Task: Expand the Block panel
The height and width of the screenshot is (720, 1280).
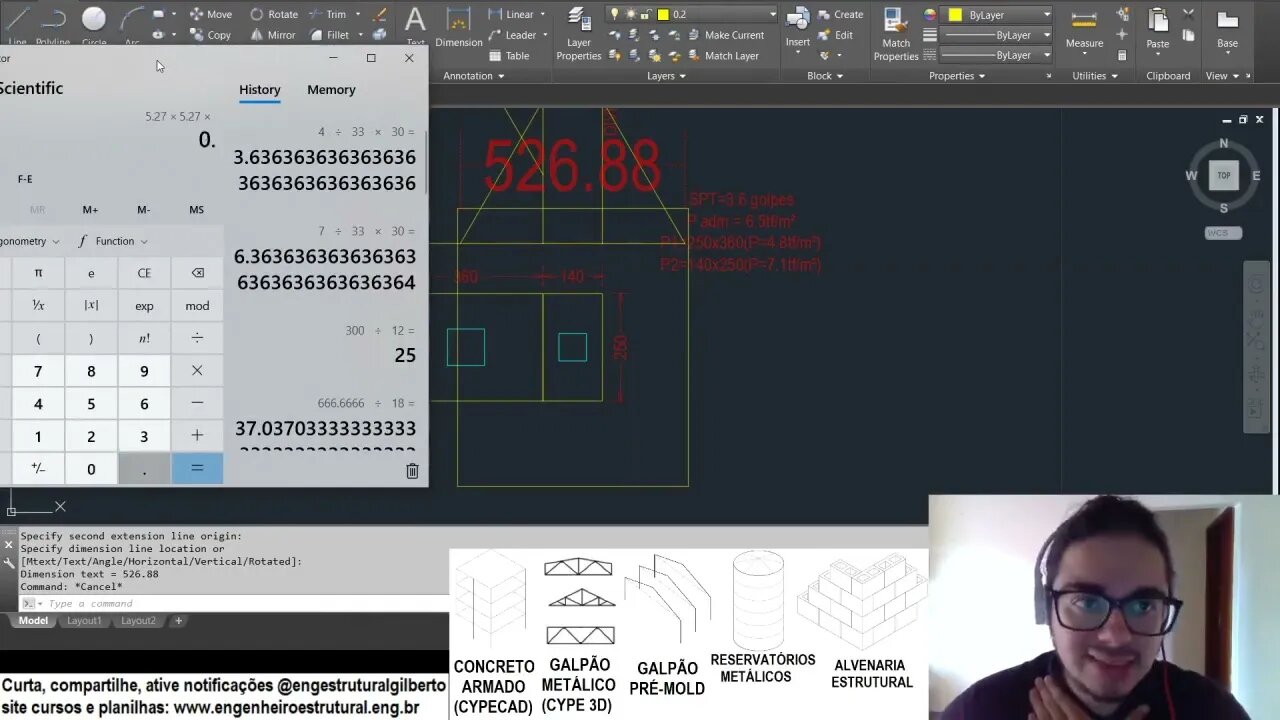Action: click(x=825, y=76)
